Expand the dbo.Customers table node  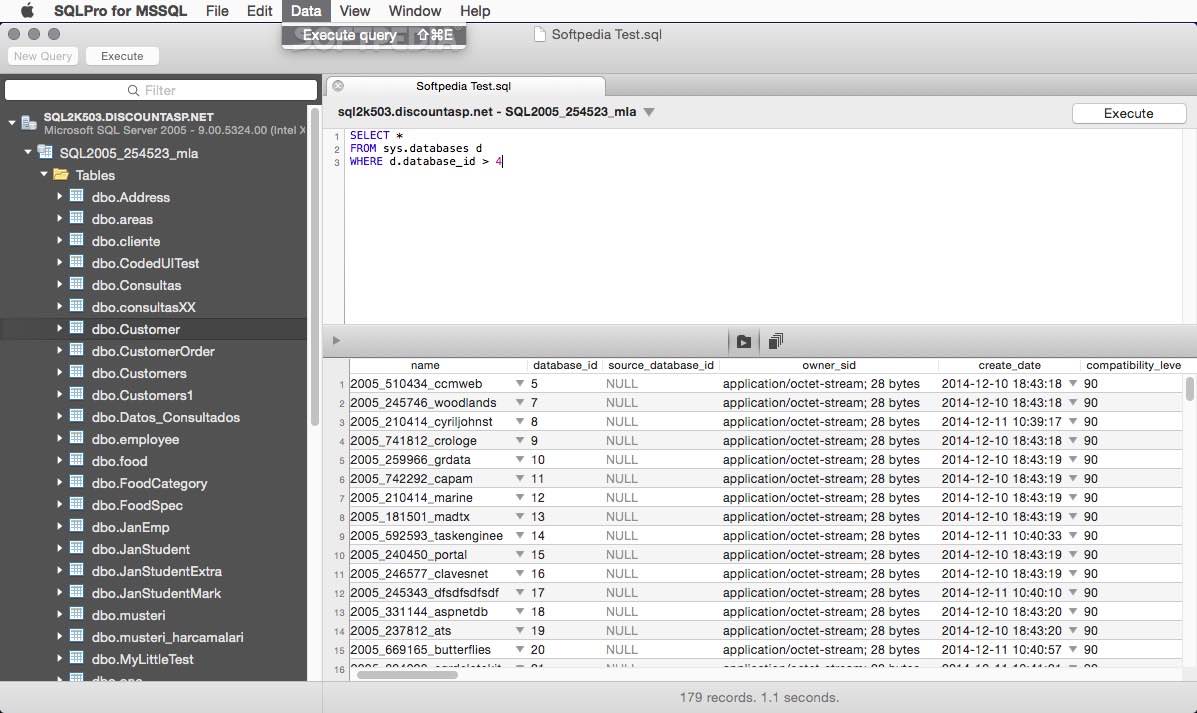pyautogui.click(x=60, y=373)
